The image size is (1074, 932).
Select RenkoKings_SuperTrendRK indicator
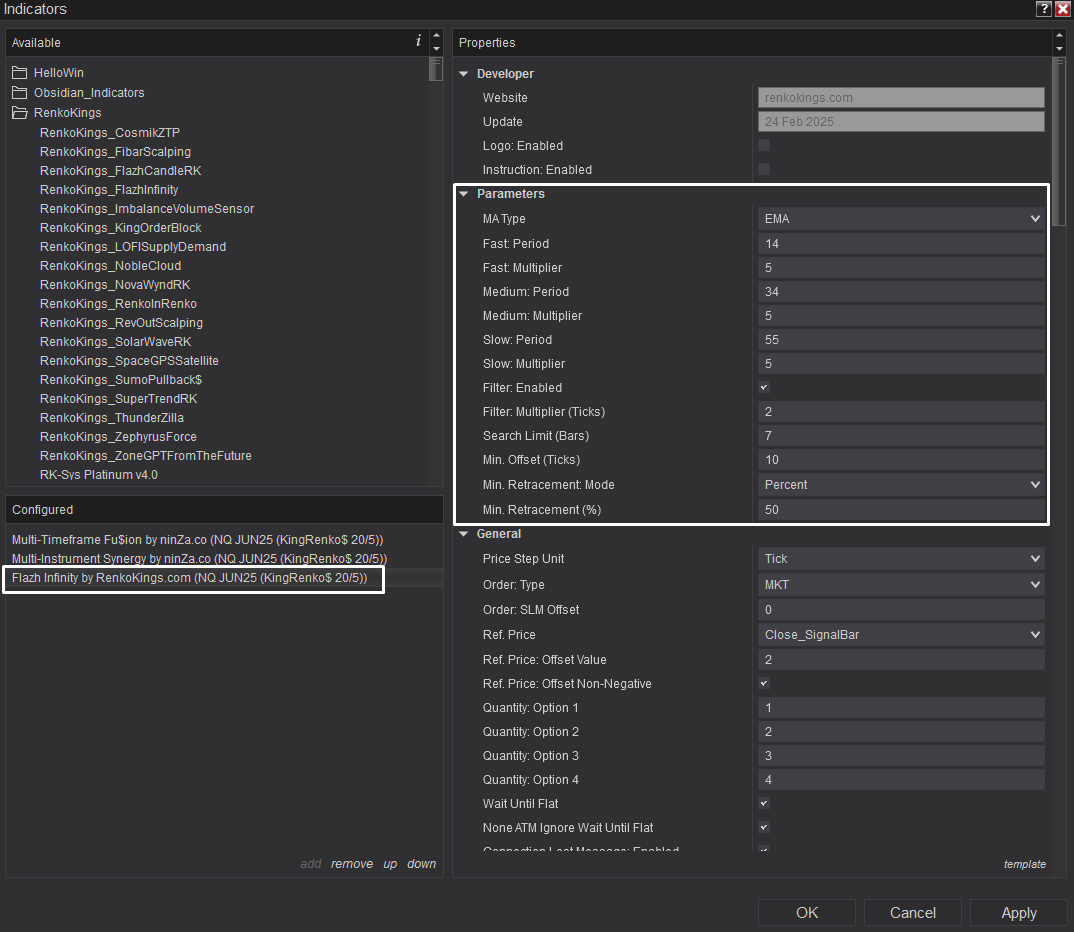pos(118,399)
